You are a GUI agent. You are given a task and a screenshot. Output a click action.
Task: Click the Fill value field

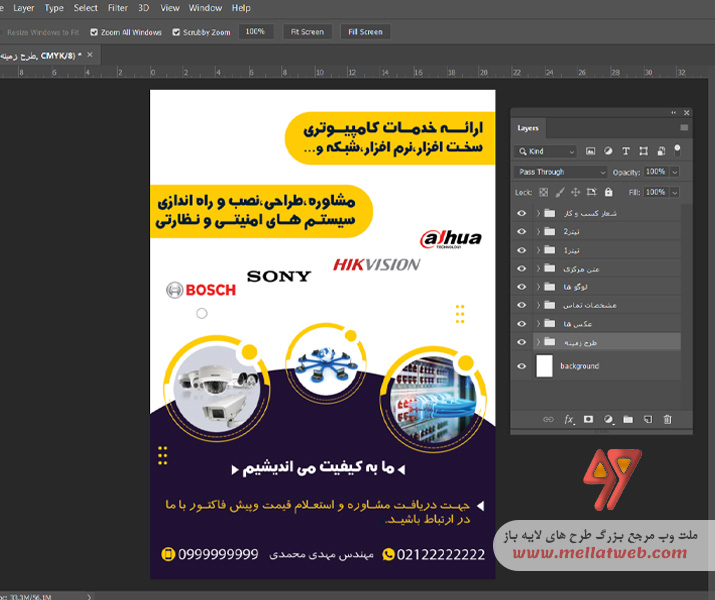(656, 192)
